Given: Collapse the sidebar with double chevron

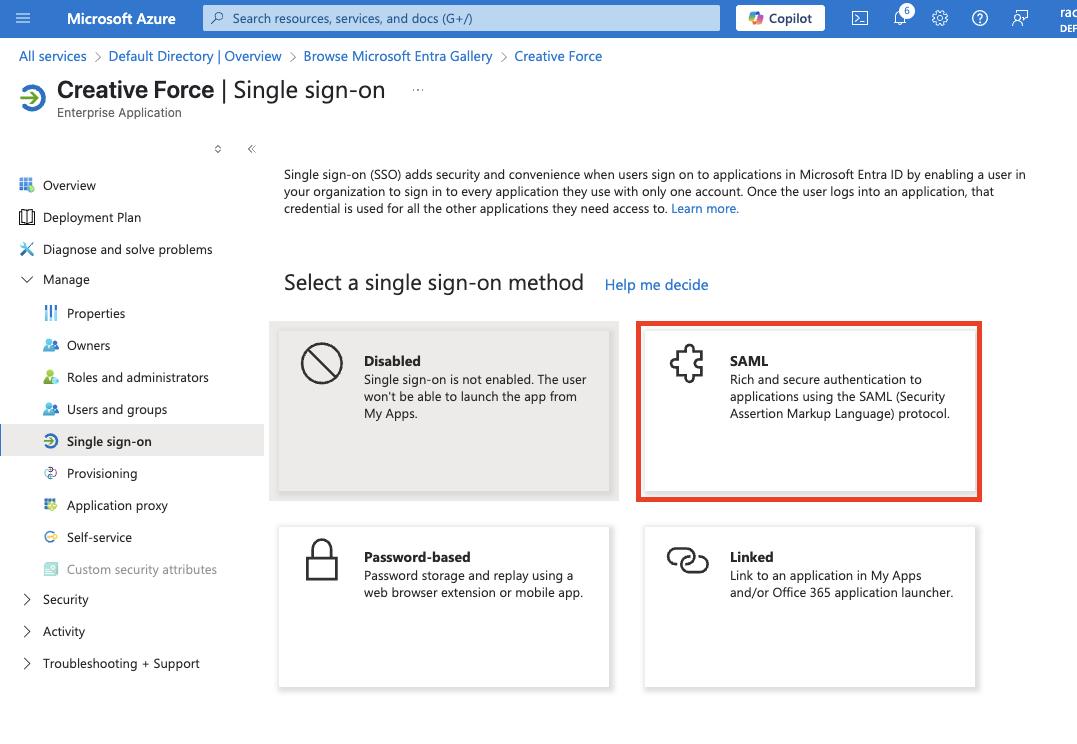Looking at the screenshot, I should [251, 149].
